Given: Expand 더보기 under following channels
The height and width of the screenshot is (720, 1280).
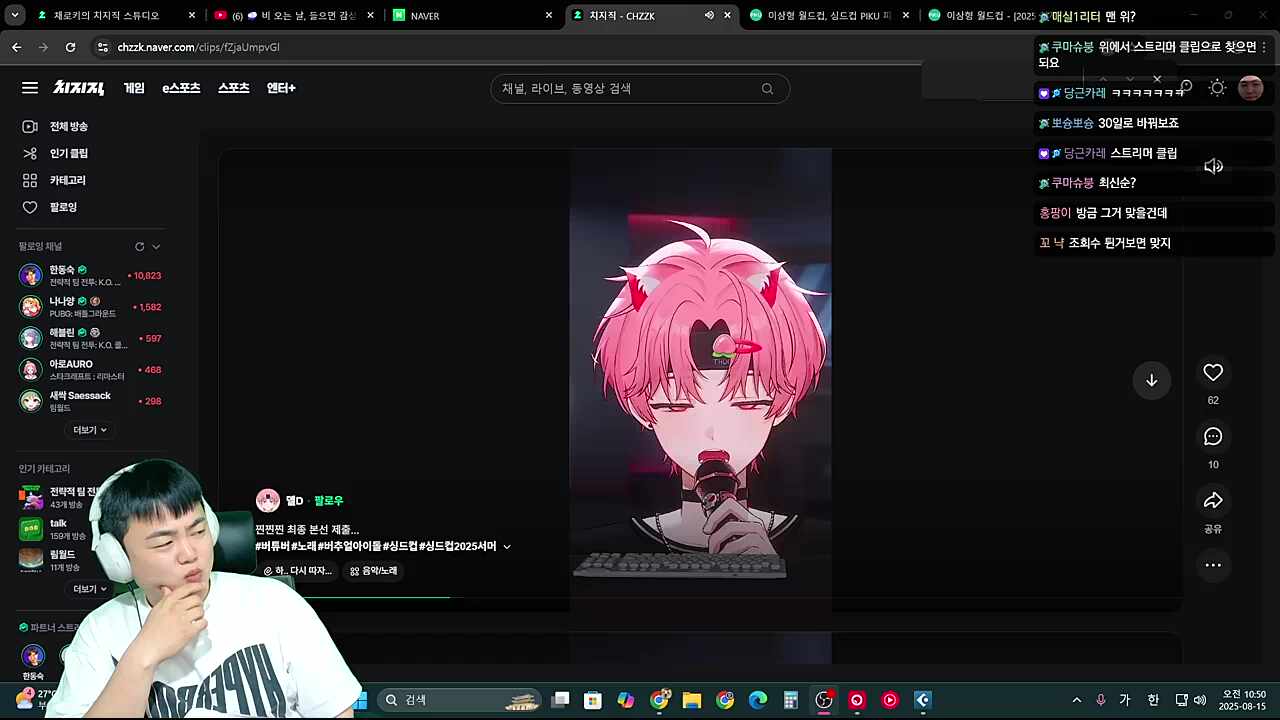Looking at the screenshot, I should 90,430.
